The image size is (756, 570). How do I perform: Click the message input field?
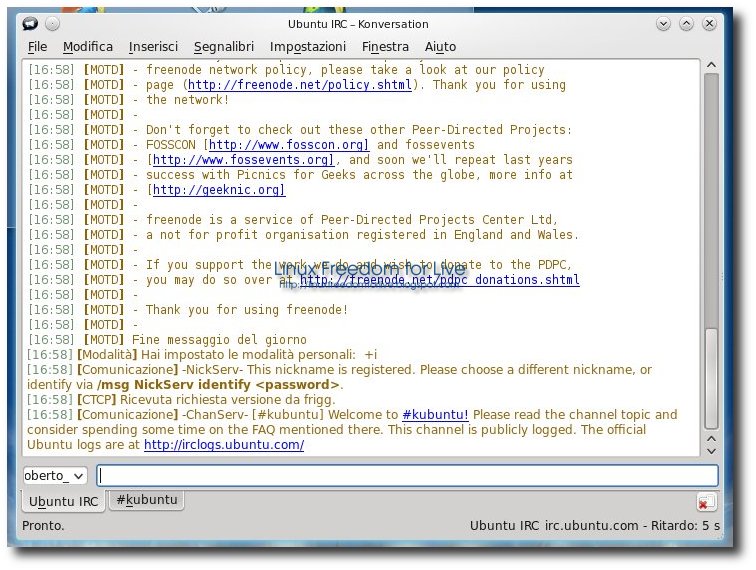(x=407, y=475)
